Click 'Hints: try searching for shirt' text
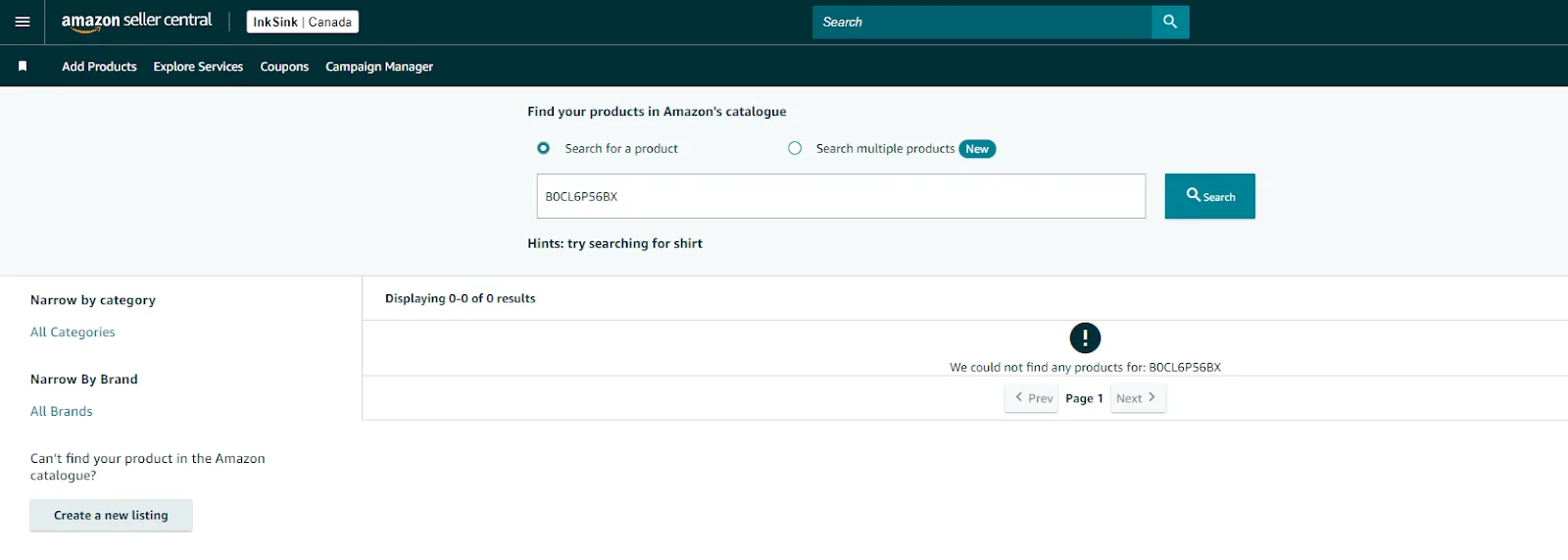1568x560 pixels. (x=614, y=243)
